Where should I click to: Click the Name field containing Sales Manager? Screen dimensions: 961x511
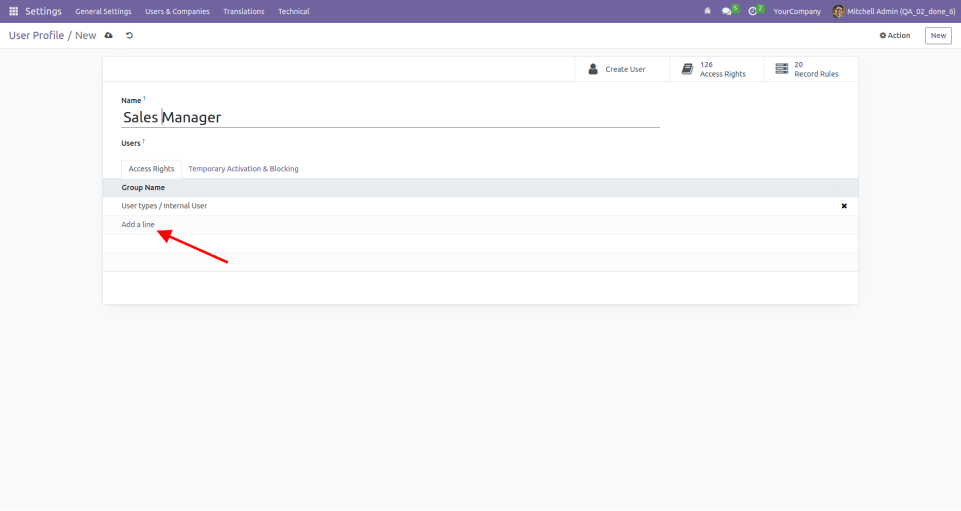(390, 117)
